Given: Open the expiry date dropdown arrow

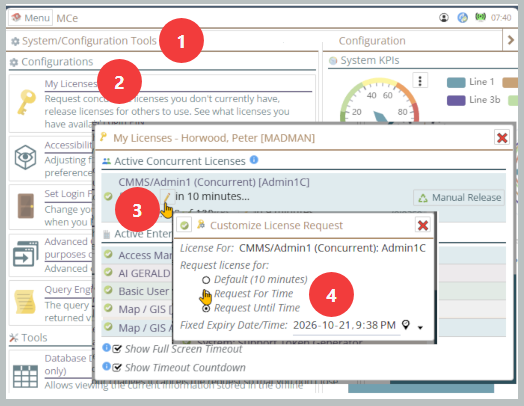Looking at the screenshot, I should tap(420, 328).
